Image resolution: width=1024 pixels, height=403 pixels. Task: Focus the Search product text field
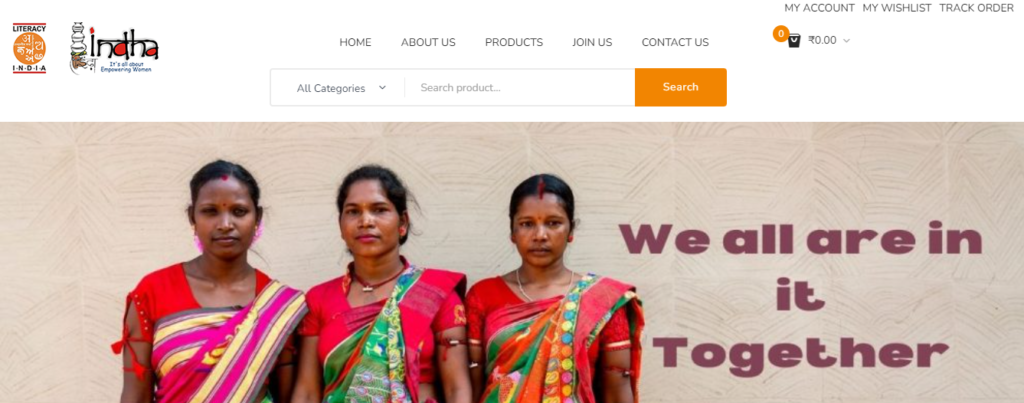coord(520,88)
